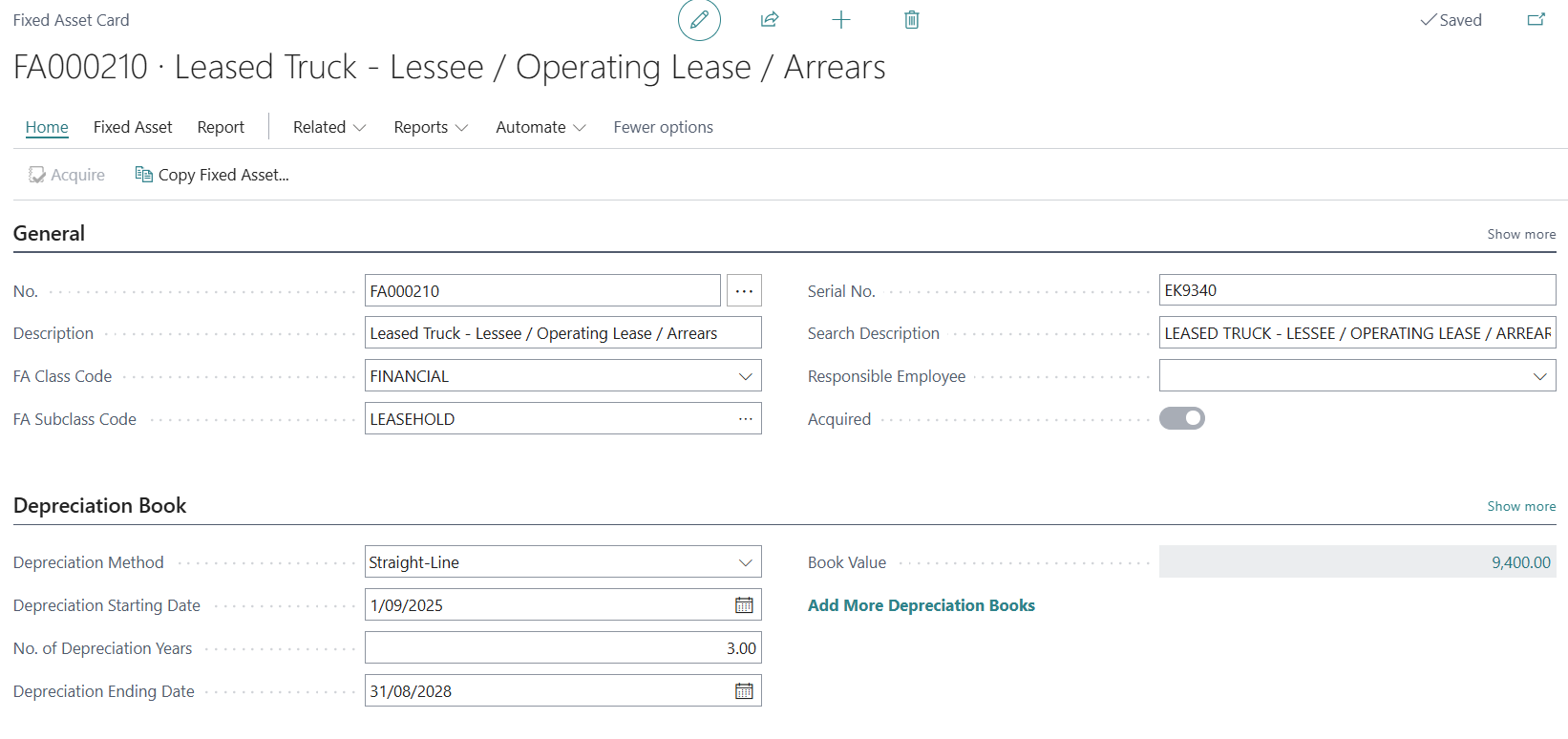The width and height of the screenshot is (1568, 739).
Task: Open FA Subclass Code lookup ellipsis
Action: pos(745,419)
